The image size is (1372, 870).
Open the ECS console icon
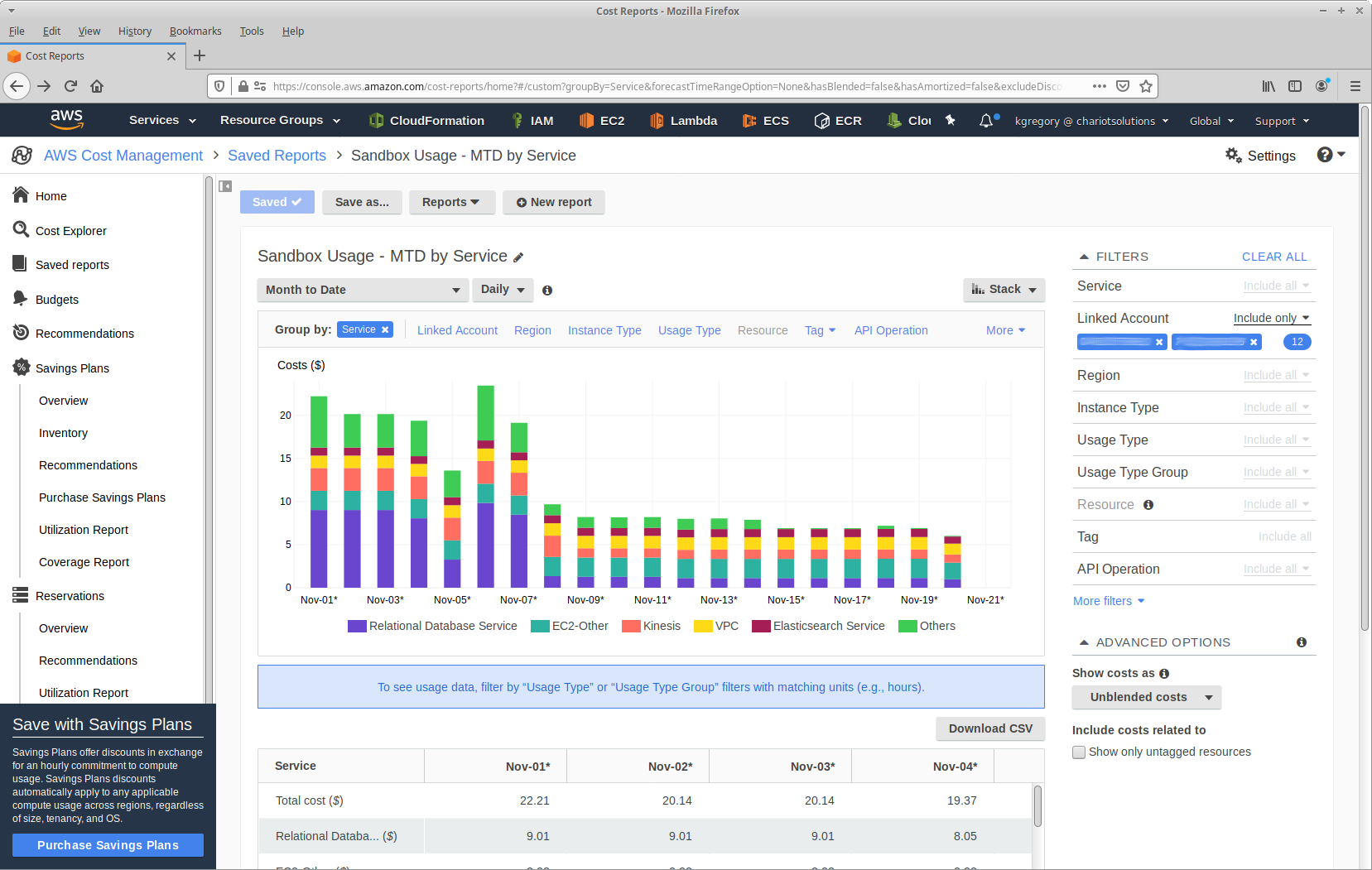(765, 120)
